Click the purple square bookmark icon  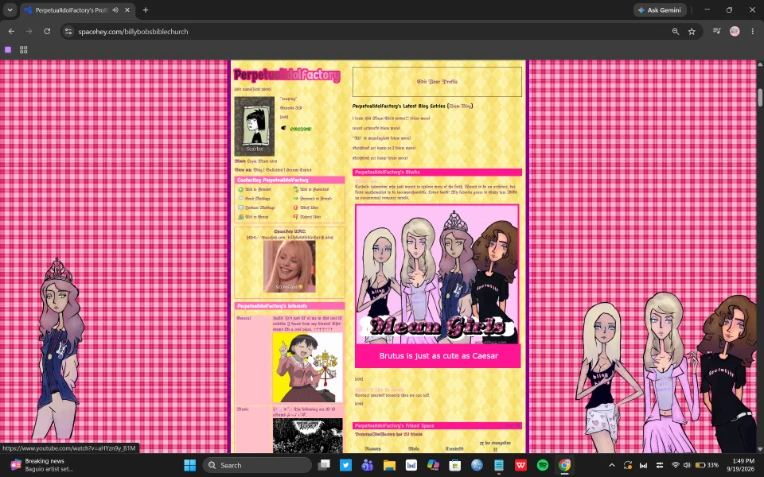pyautogui.click(x=8, y=49)
